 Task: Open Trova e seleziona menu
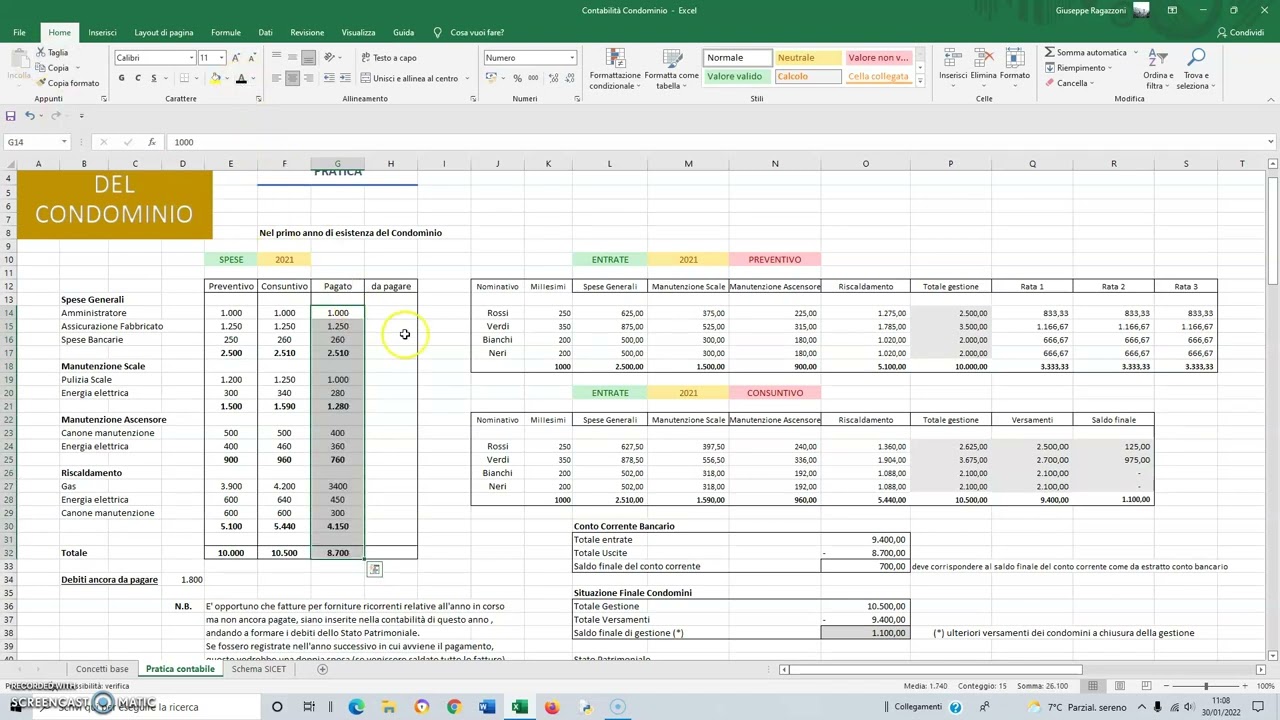point(1195,69)
